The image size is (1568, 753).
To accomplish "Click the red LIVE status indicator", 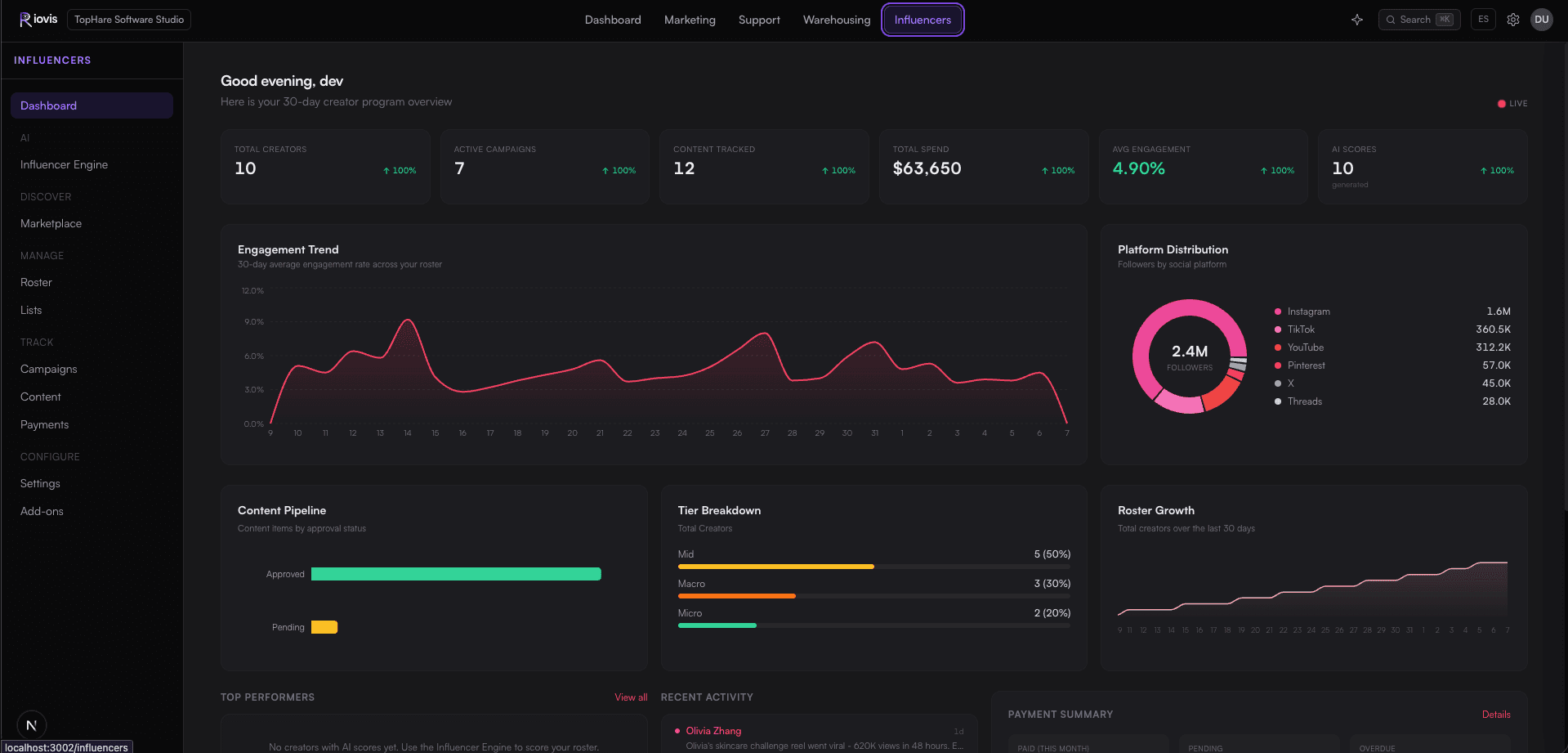I will [1512, 104].
